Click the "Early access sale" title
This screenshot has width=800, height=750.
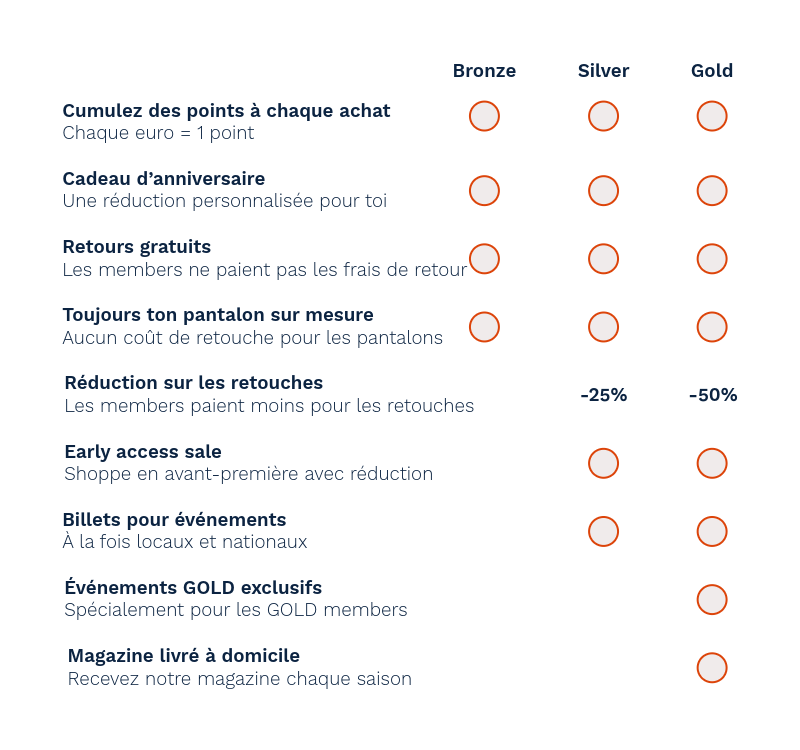tap(143, 452)
